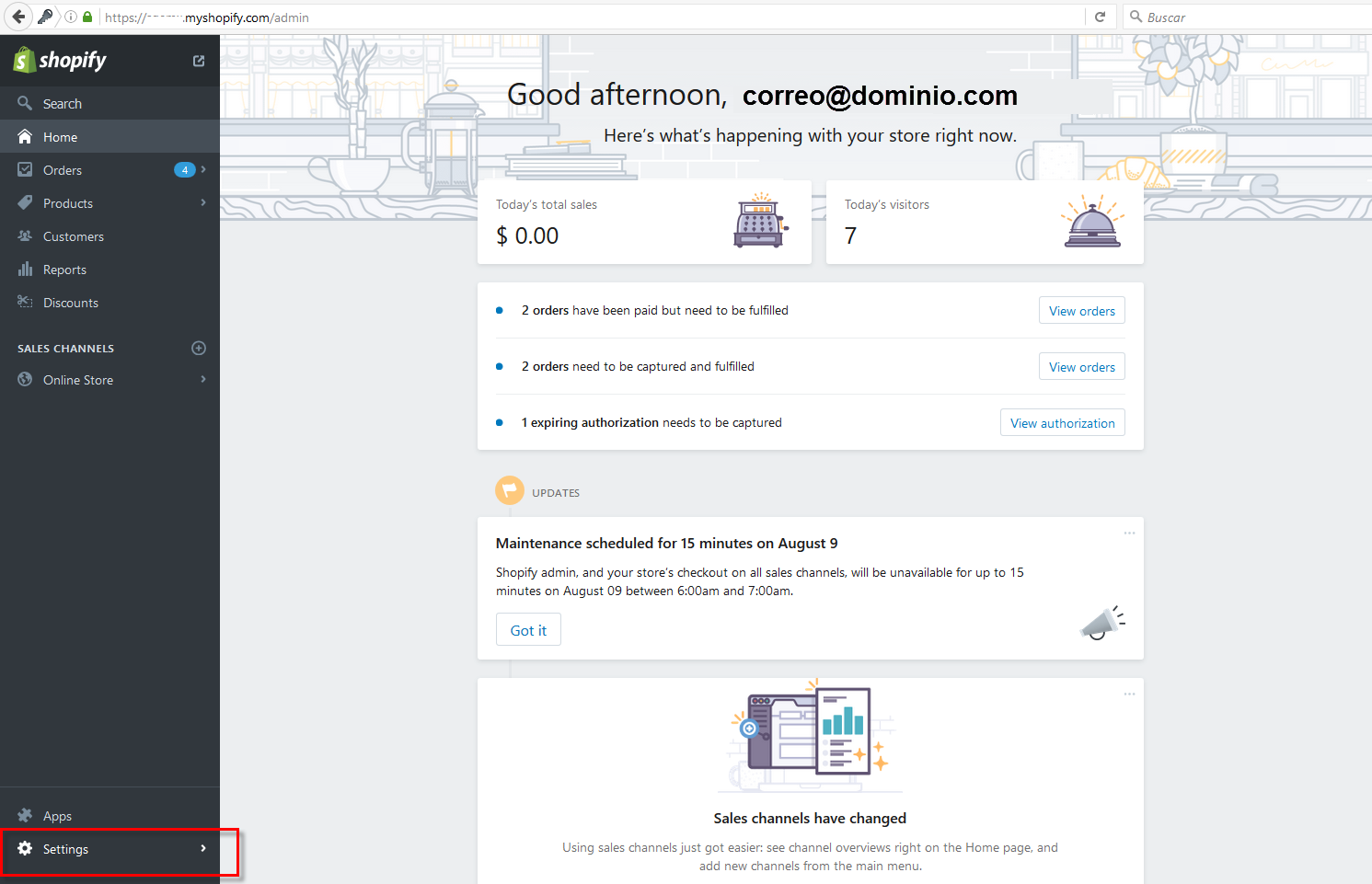1372x884 pixels.
Task: Click View orders for paid orders
Action: click(1081, 311)
